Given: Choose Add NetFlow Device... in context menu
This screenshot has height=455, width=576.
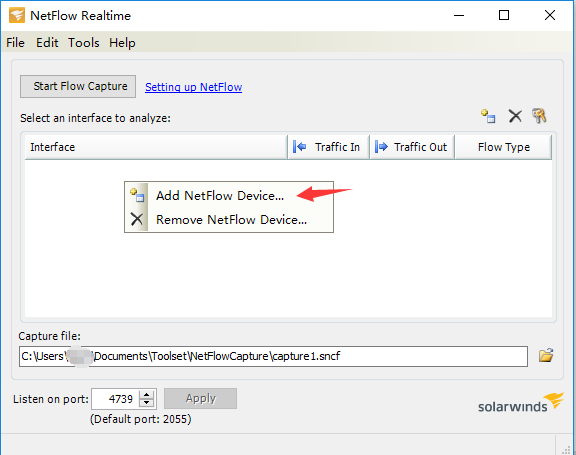Looking at the screenshot, I should pyautogui.click(x=229, y=195).
